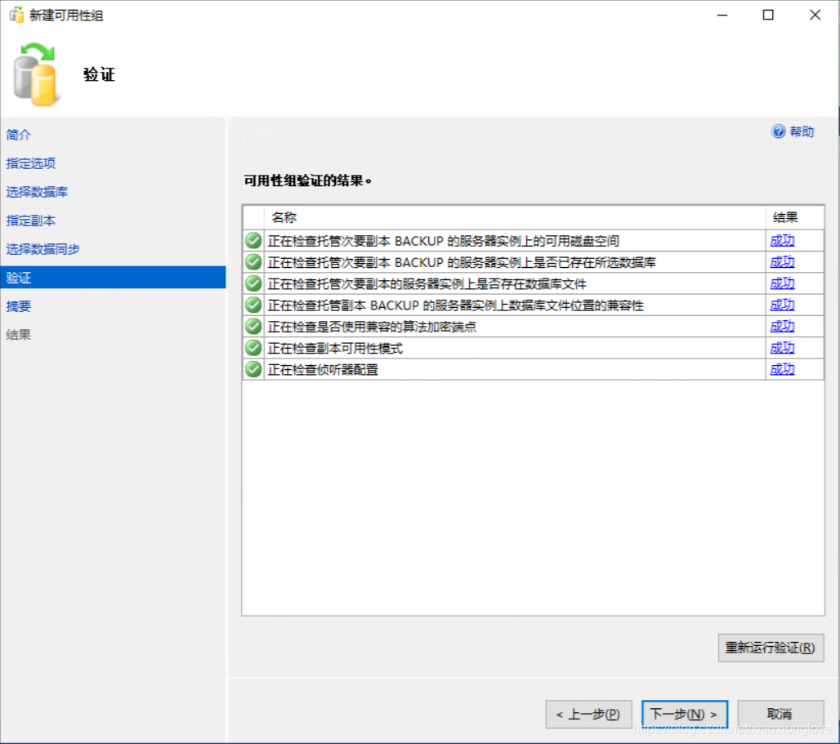Click the blue help question mark icon
The height and width of the screenshot is (744, 840).
(x=778, y=132)
